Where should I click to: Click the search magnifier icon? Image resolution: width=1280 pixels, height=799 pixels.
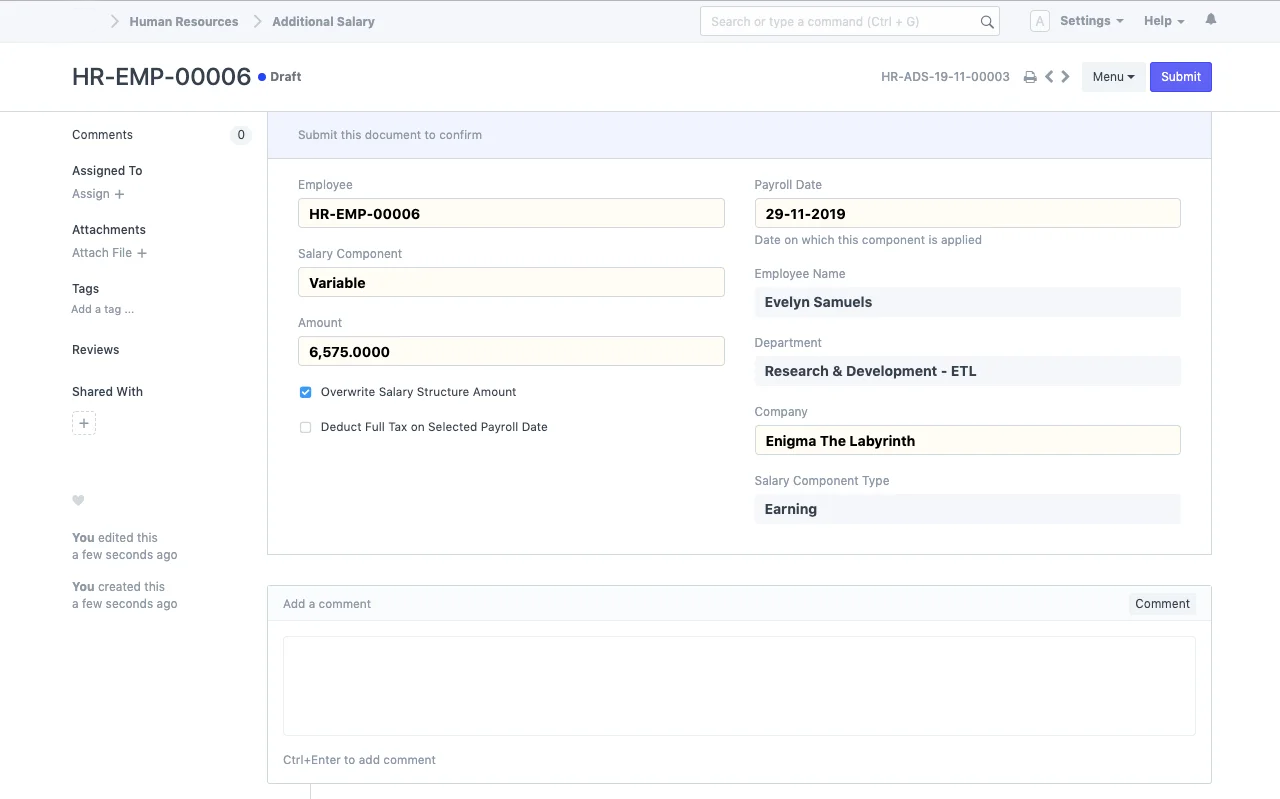[x=986, y=21]
